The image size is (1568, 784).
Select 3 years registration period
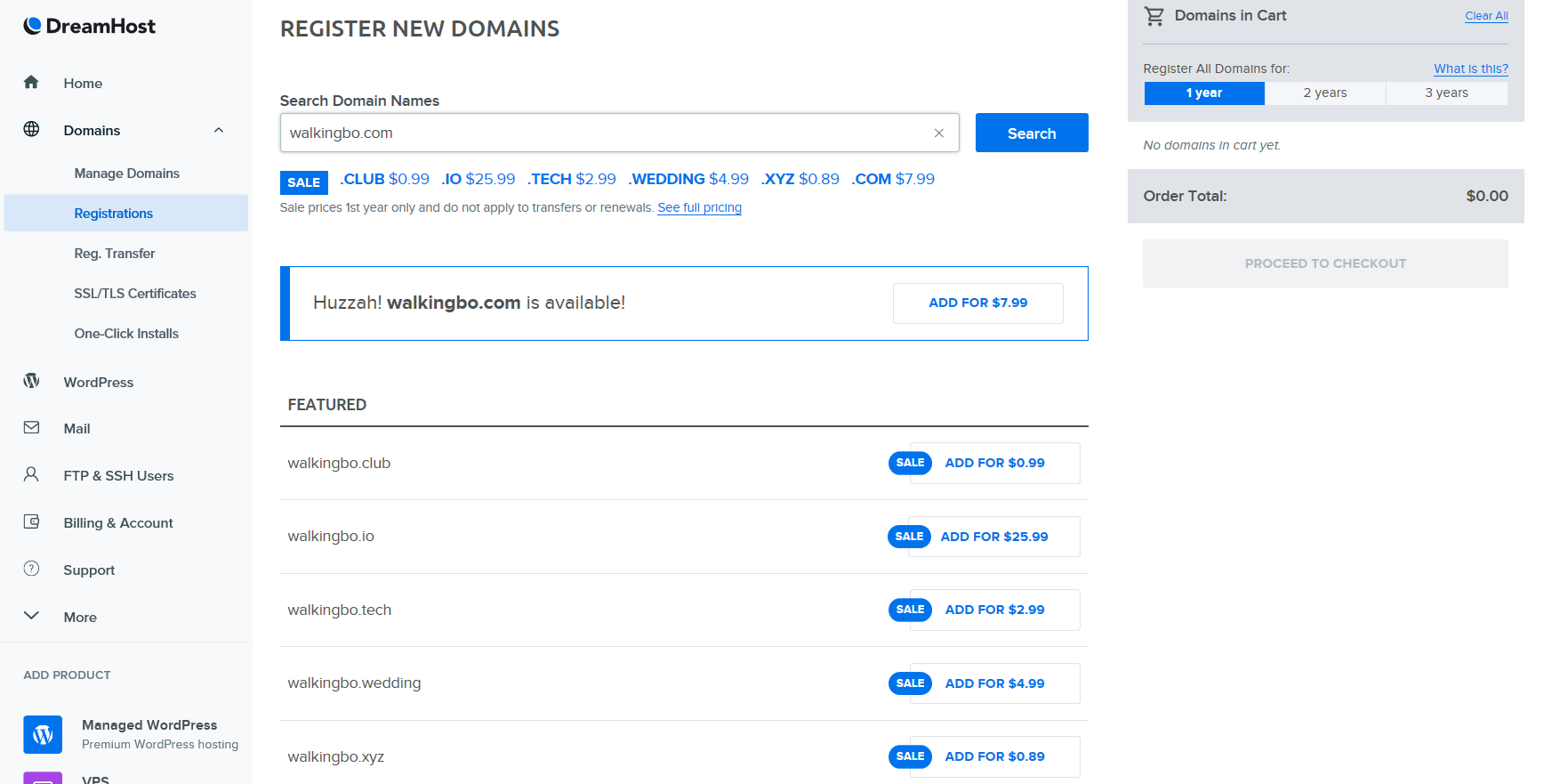[x=1447, y=93]
